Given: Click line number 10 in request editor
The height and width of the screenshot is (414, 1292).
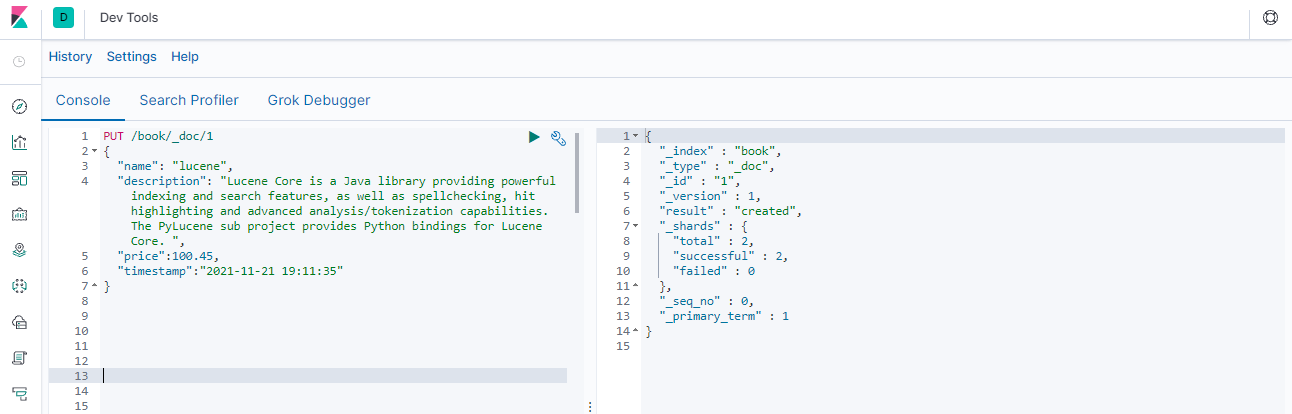Looking at the screenshot, I should [x=82, y=331].
